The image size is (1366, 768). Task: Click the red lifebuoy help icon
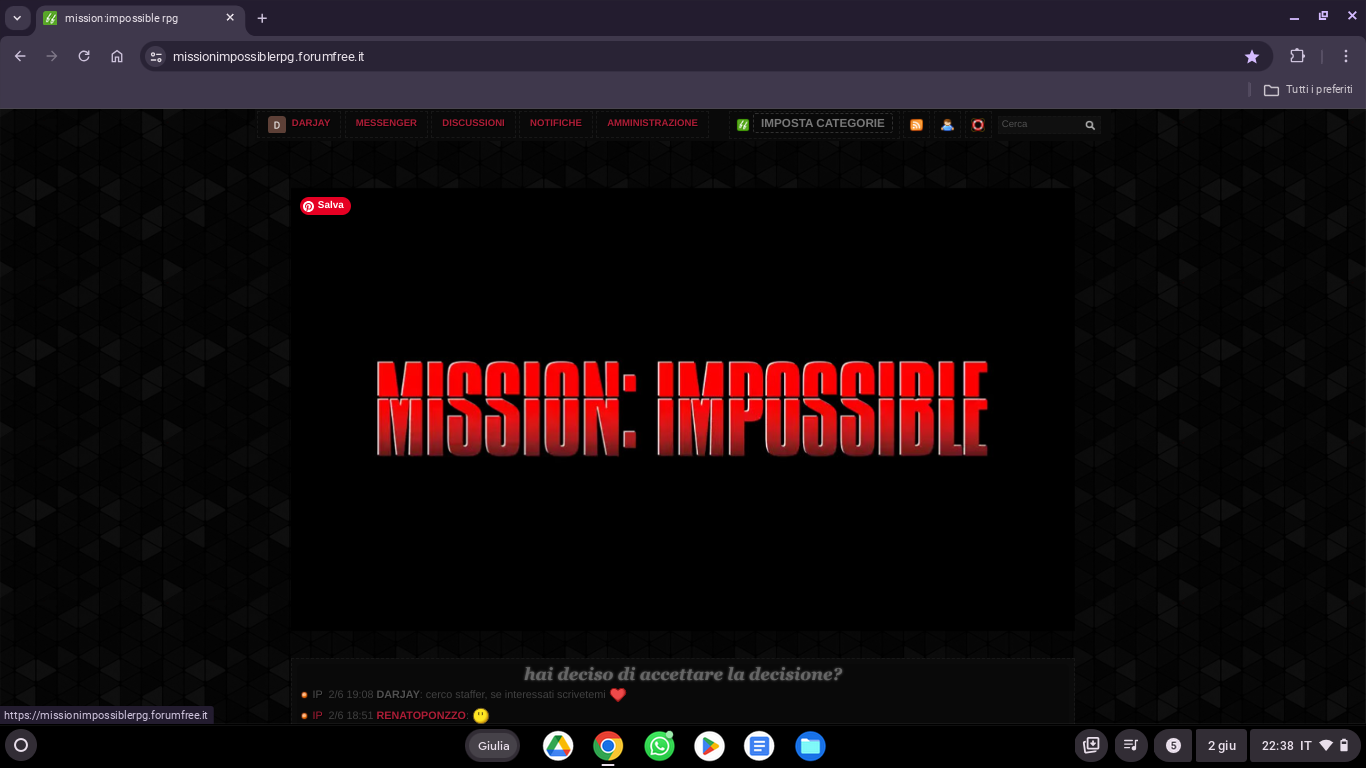tap(978, 125)
